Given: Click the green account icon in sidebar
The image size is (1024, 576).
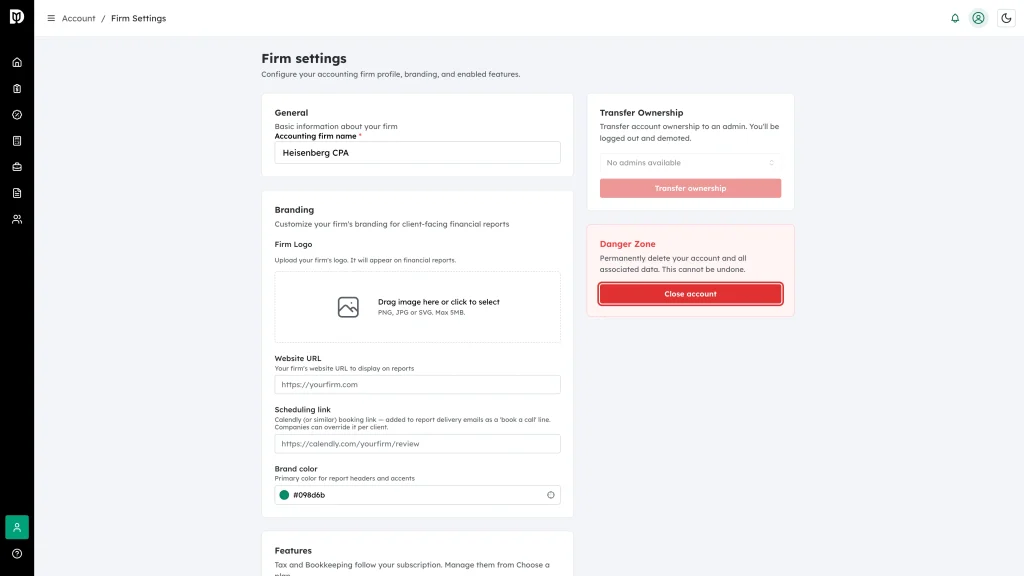Looking at the screenshot, I should tap(17, 527).
